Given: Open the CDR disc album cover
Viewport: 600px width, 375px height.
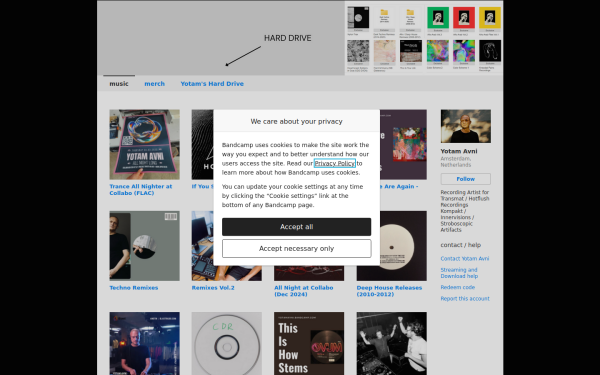Looking at the screenshot, I should click(x=227, y=343).
